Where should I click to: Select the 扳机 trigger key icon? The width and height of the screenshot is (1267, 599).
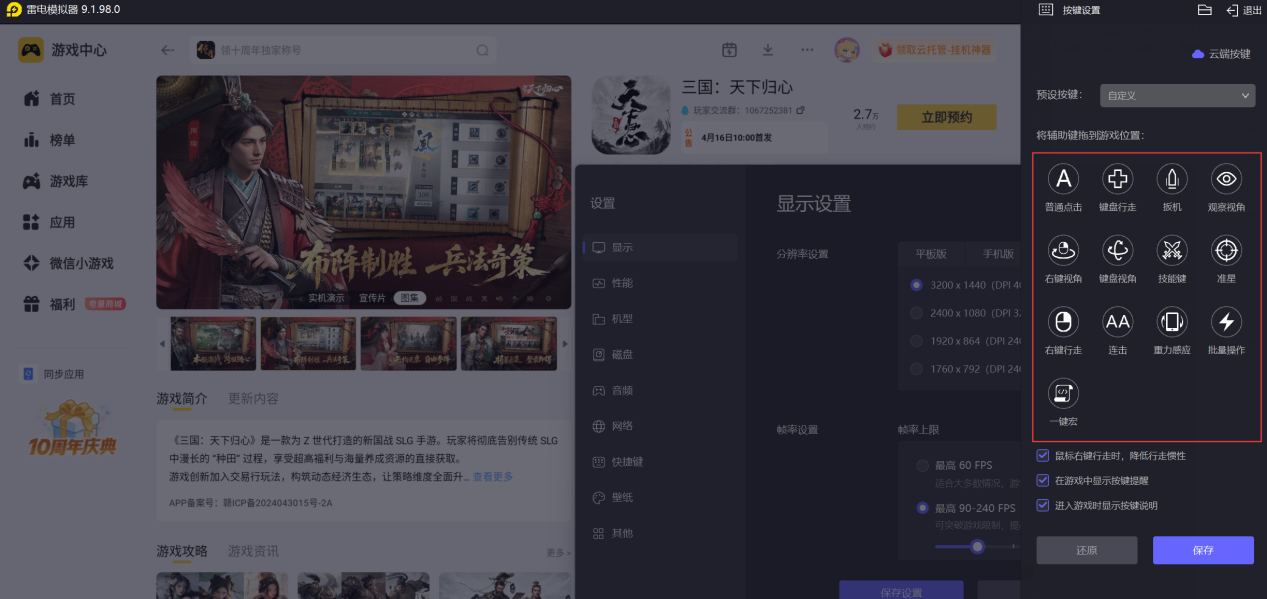coord(1172,179)
